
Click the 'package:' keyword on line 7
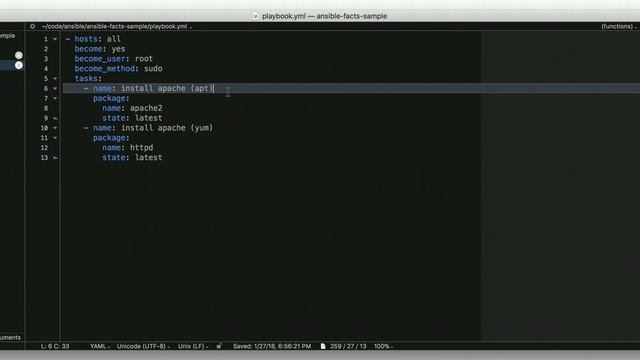click(111, 98)
